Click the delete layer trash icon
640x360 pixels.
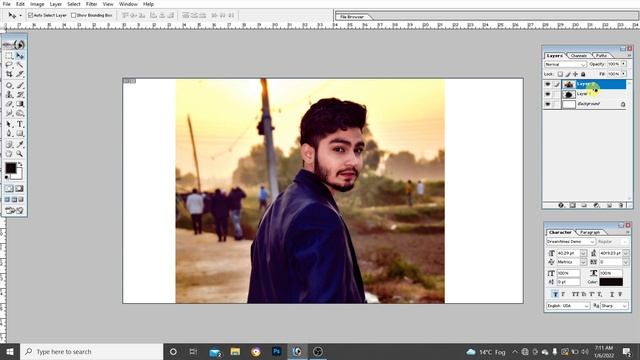(x=621, y=205)
